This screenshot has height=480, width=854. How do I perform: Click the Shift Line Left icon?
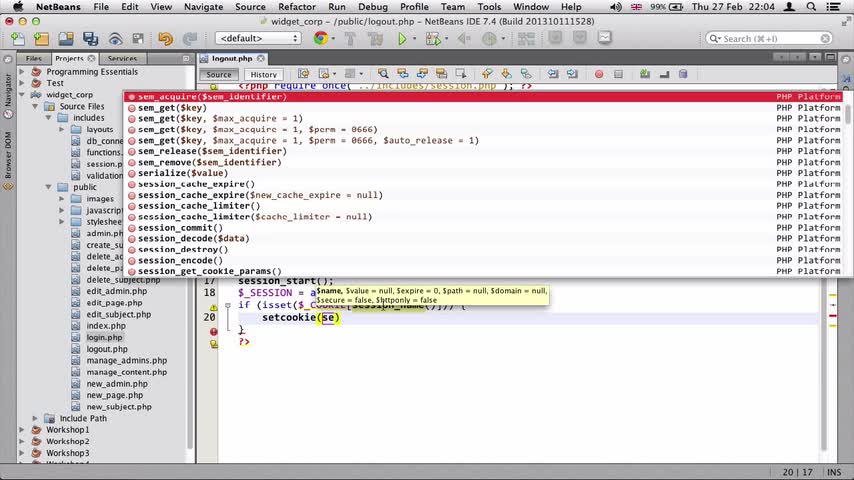pos(553,74)
